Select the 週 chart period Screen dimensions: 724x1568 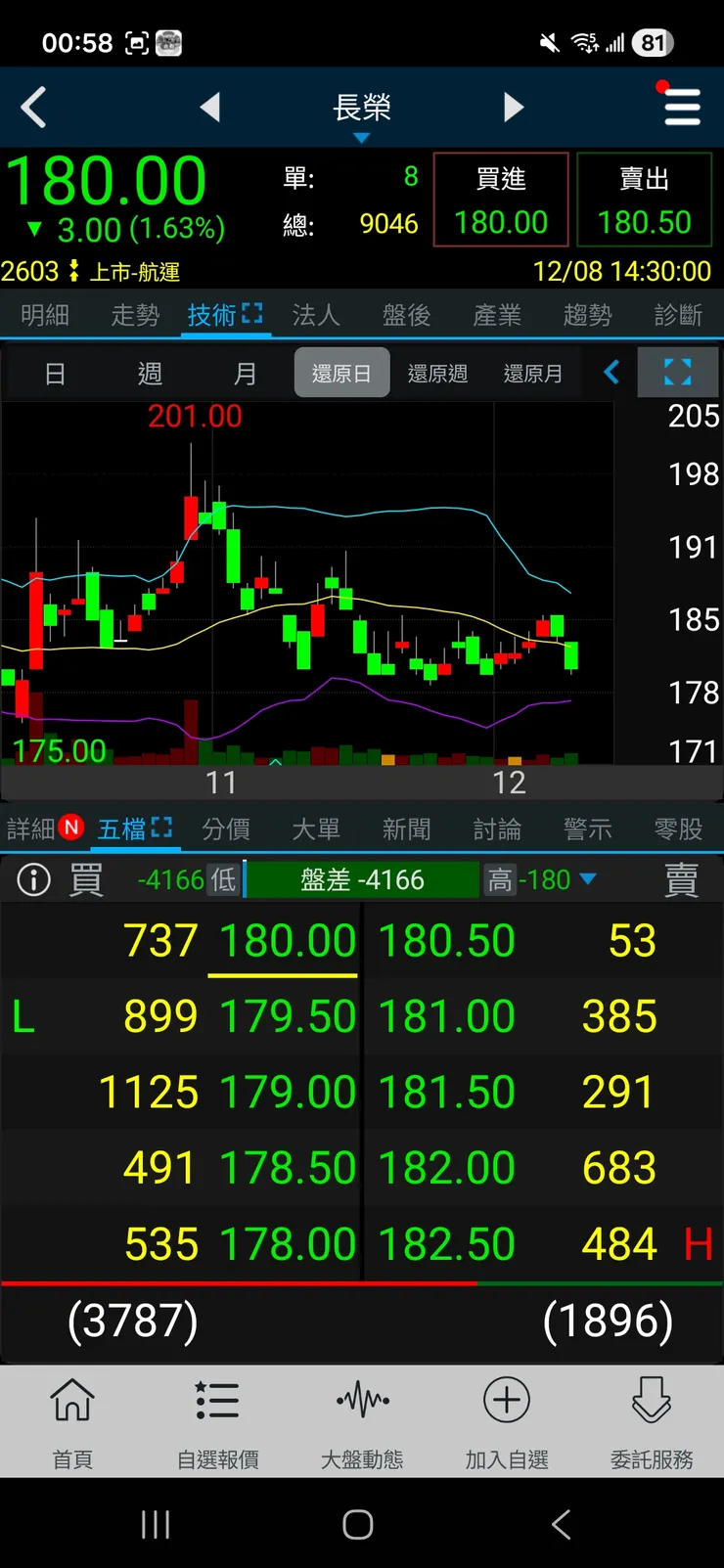(x=150, y=374)
